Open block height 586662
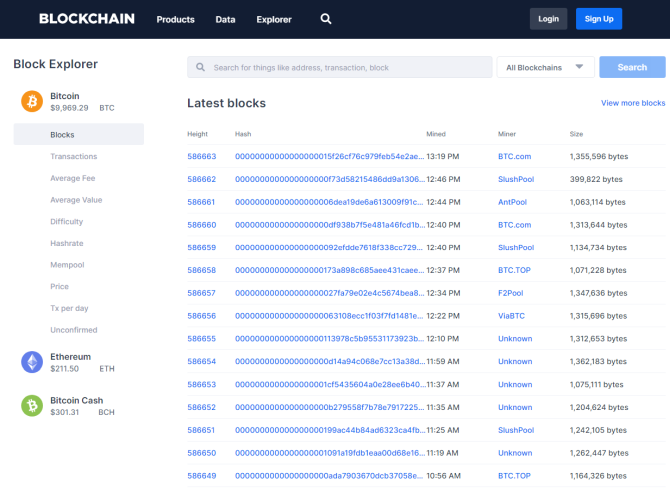Image resolution: width=670 pixels, height=492 pixels. [x=202, y=179]
